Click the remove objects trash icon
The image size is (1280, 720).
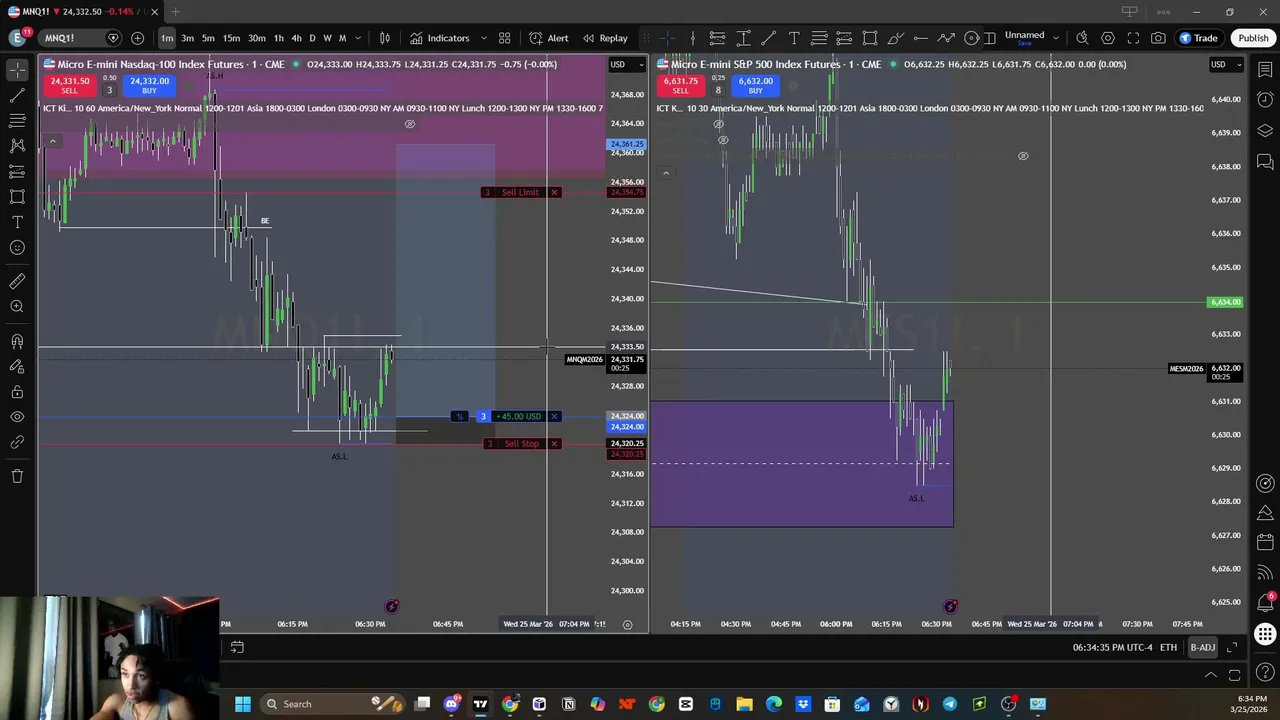17,476
